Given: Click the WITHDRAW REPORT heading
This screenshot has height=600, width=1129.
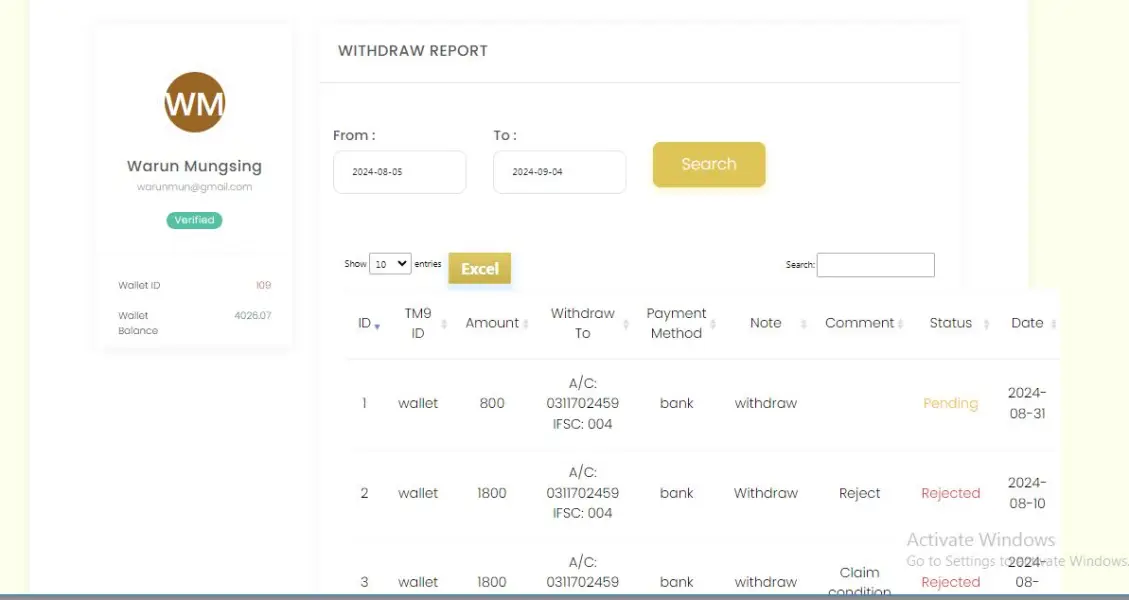Looking at the screenshot, I should coord(413,50).
